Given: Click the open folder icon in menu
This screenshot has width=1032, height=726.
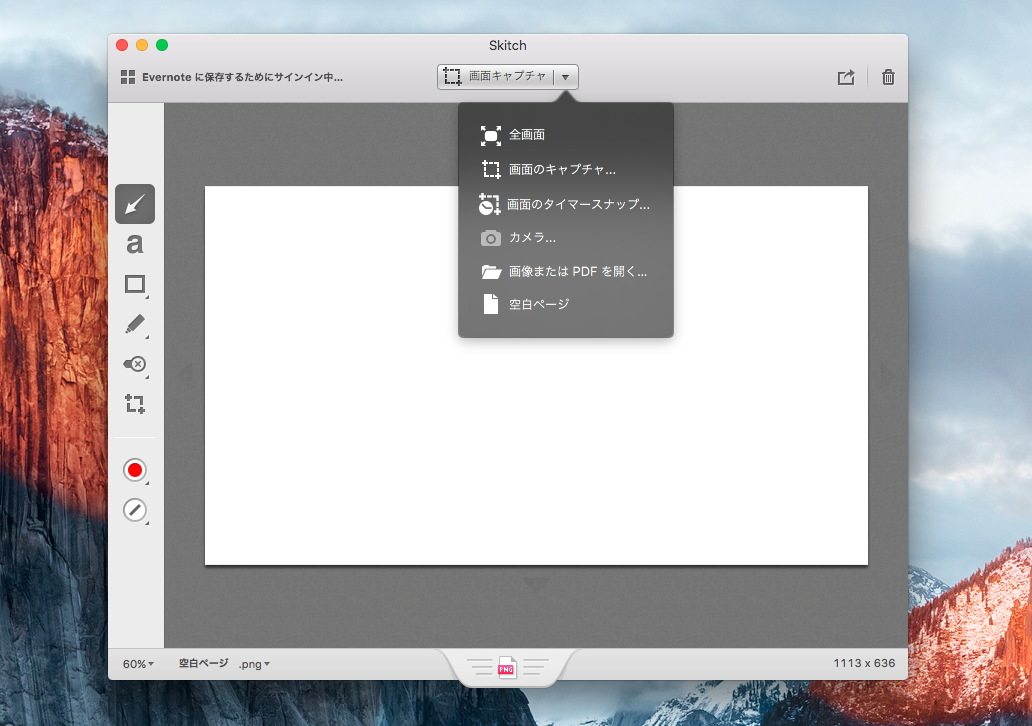Looking at the screenshot, I should (x=491, y=271).
